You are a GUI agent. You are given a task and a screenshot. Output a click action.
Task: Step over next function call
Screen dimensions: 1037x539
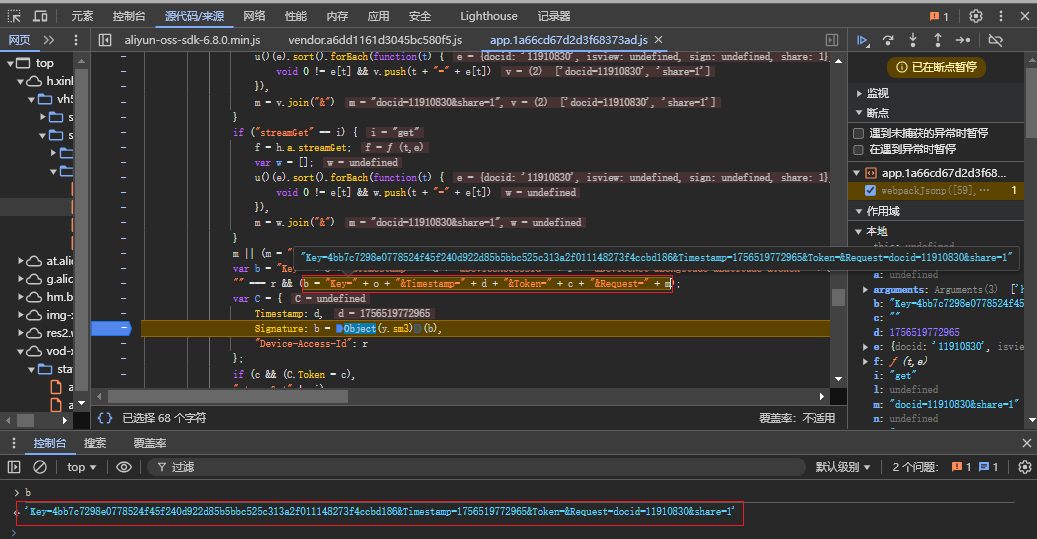[888, 40]
